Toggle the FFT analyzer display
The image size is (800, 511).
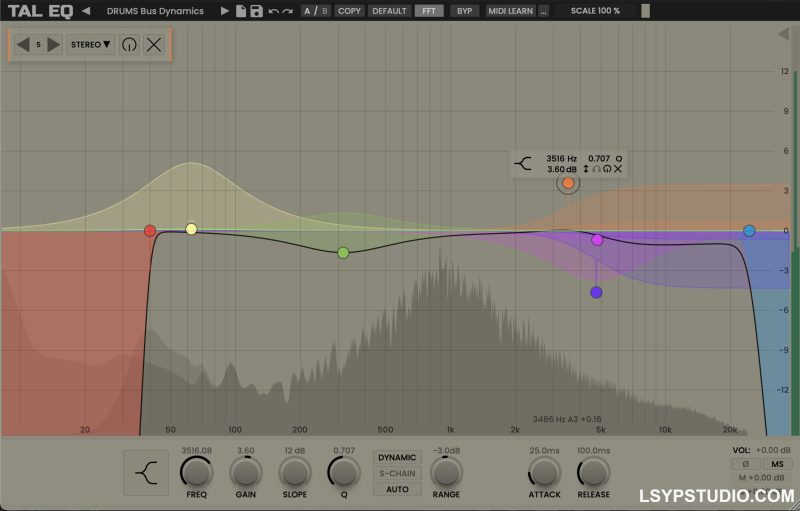pos(429,11)
